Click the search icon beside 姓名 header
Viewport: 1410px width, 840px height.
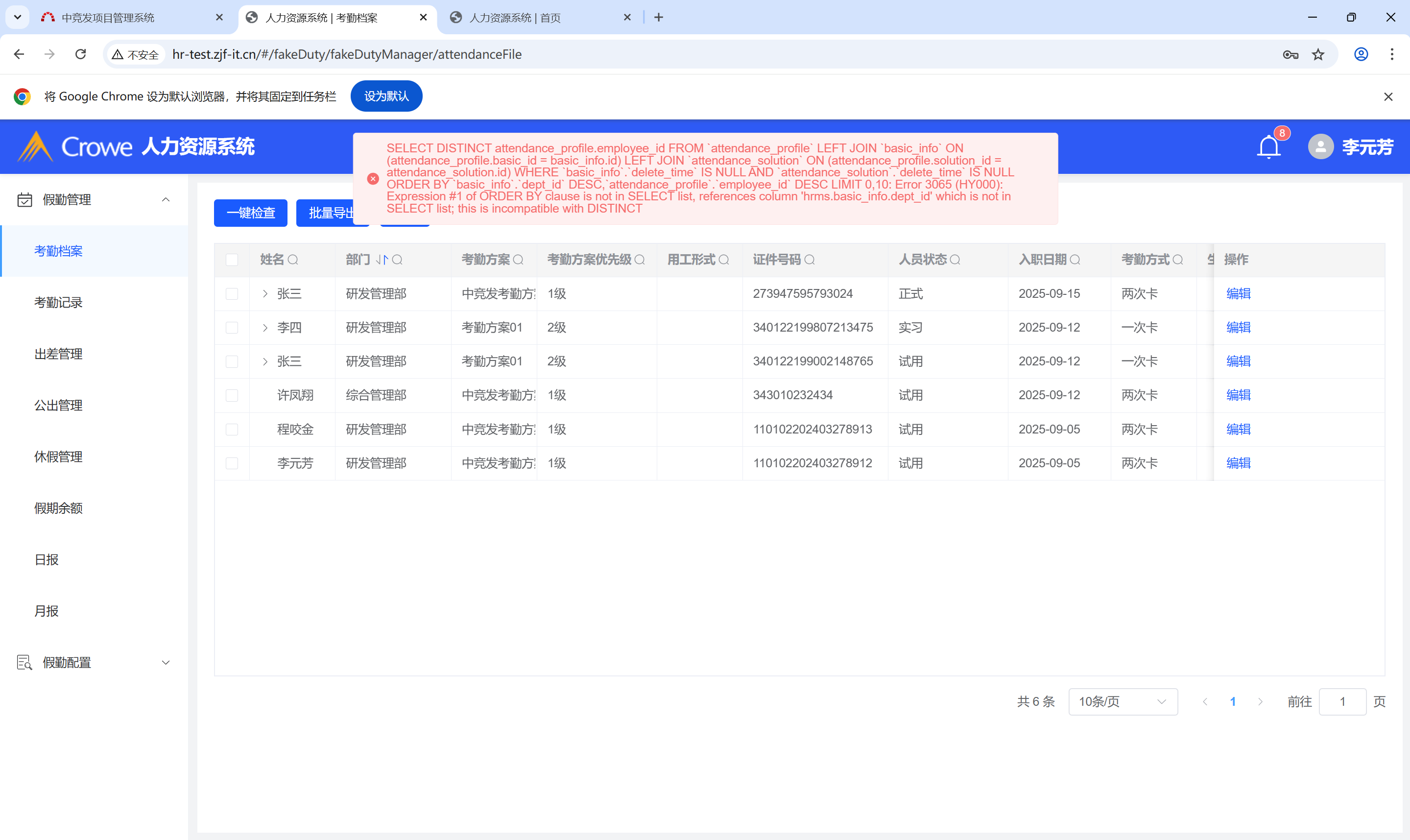(293, 260)
